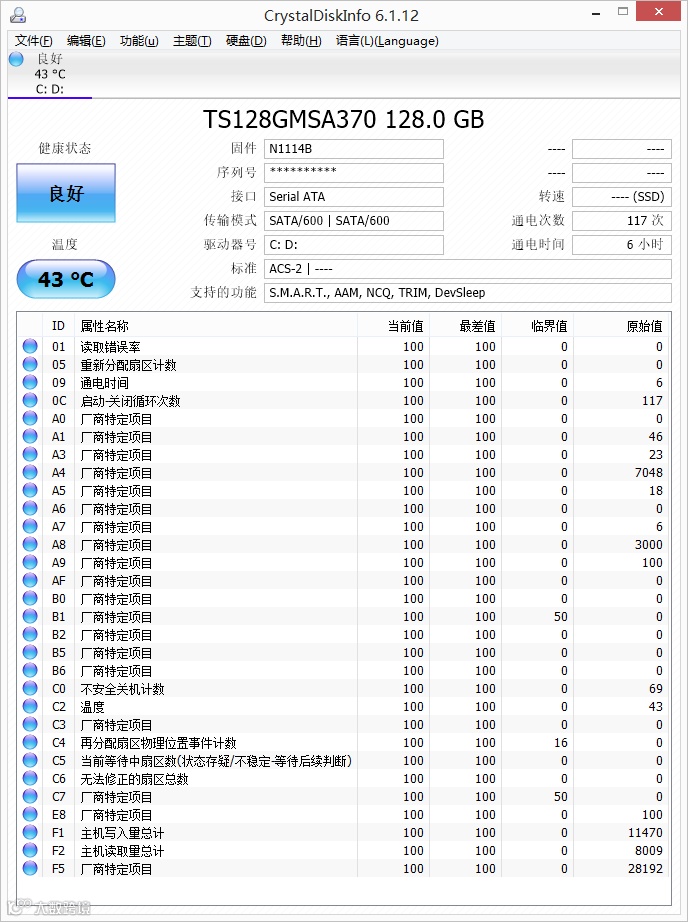Click the power-on hours 6 小时 field

[622, 245]
